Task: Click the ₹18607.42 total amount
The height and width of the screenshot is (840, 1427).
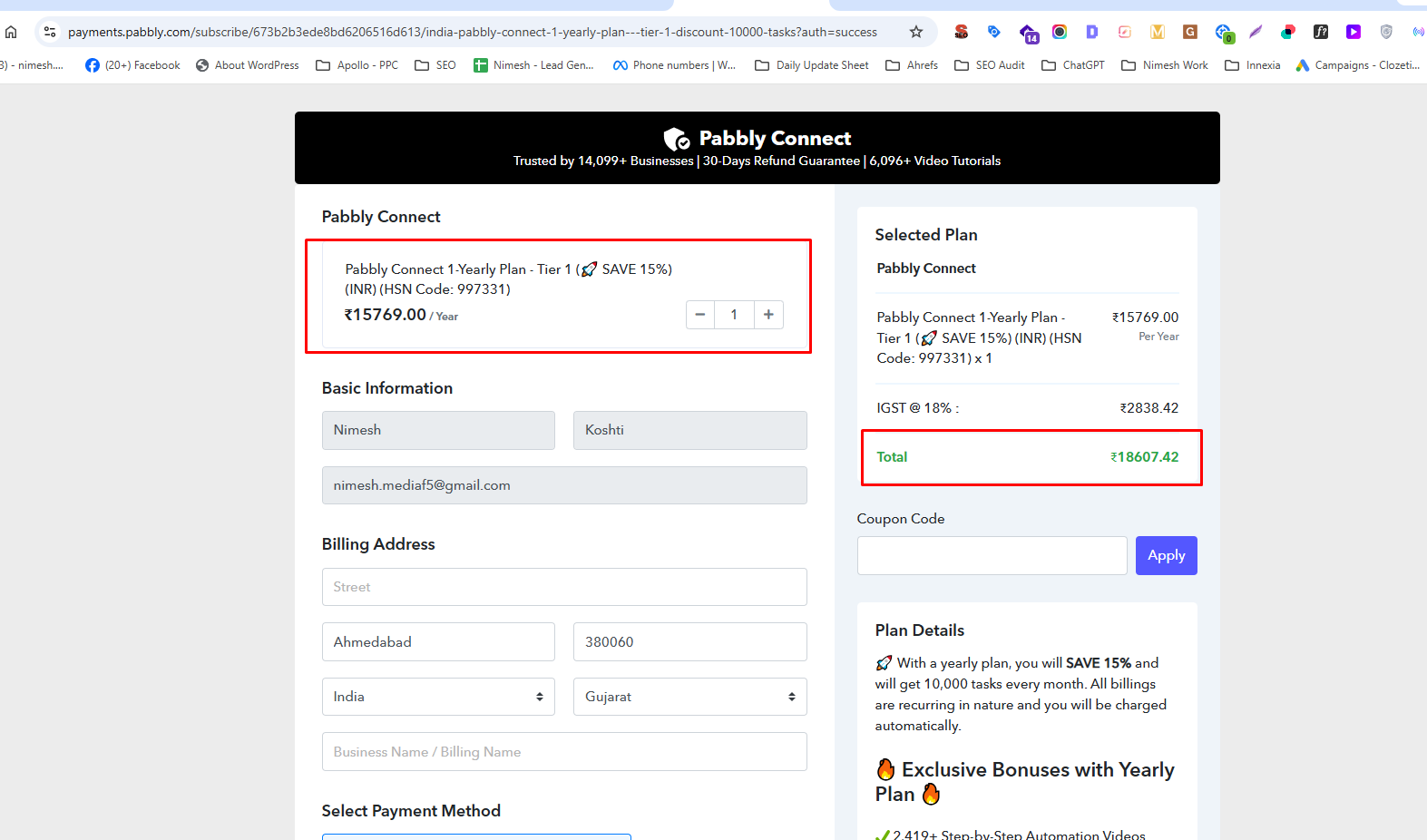Action: tap(1145, 457)
